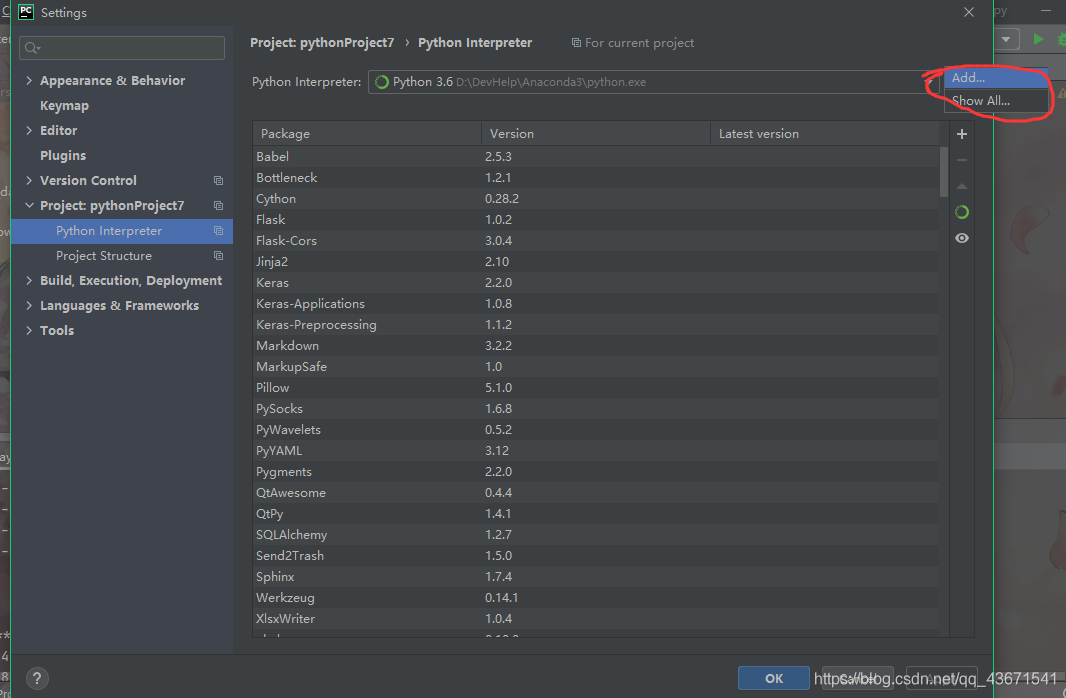Select the Markdown package row
The image size is (1066, 698).
click(x=596, y=345)
